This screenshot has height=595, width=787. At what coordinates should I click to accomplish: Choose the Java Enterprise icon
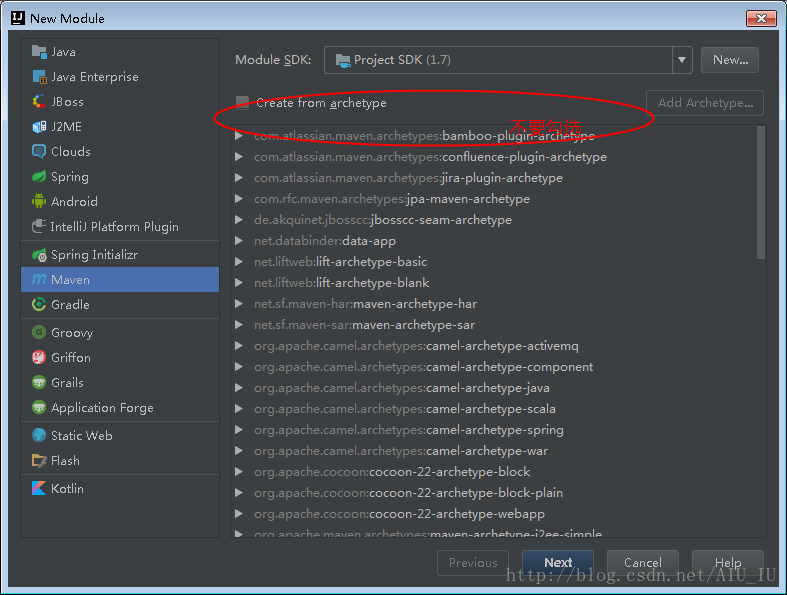point(39,77)
